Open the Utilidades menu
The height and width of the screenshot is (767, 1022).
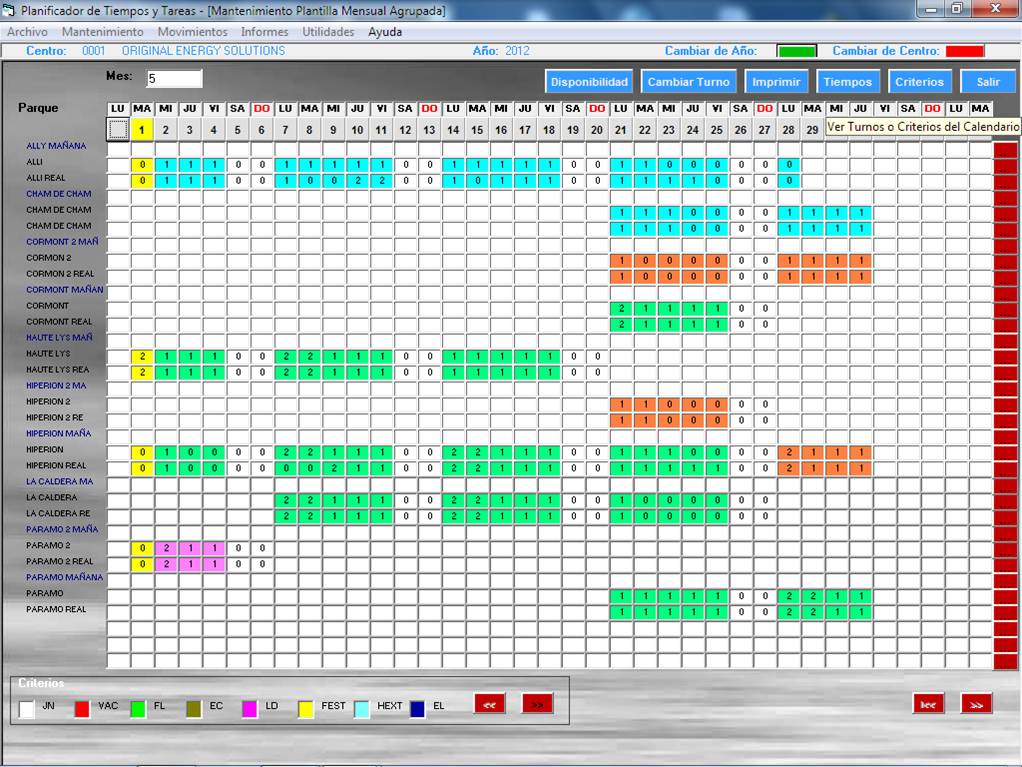click(x=328, y=32)
